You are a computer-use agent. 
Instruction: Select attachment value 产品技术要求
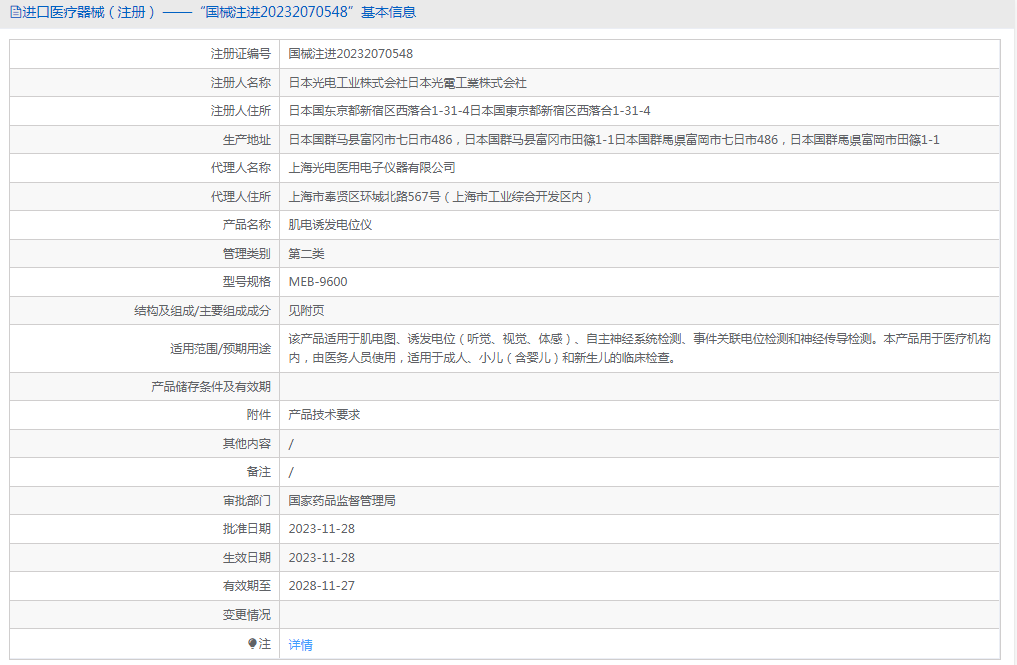(324, 415)
